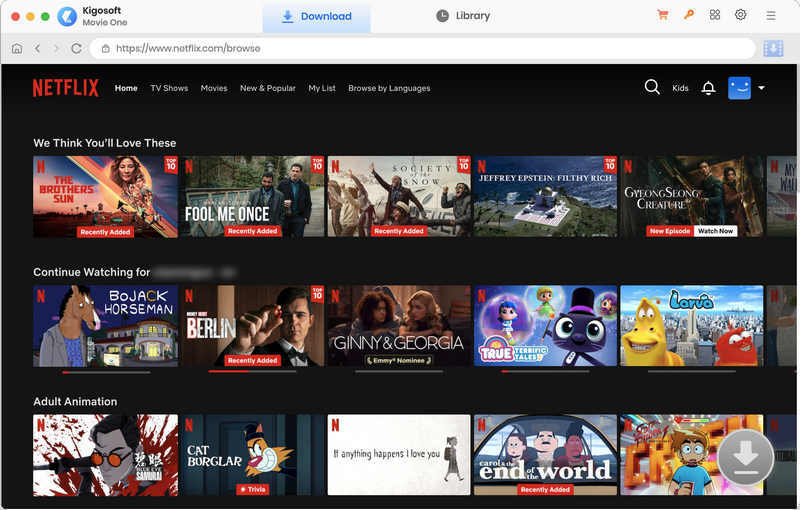Click the We Think You'll Love These heading
This screenshot has height=510, width=800.
[105, 143]
